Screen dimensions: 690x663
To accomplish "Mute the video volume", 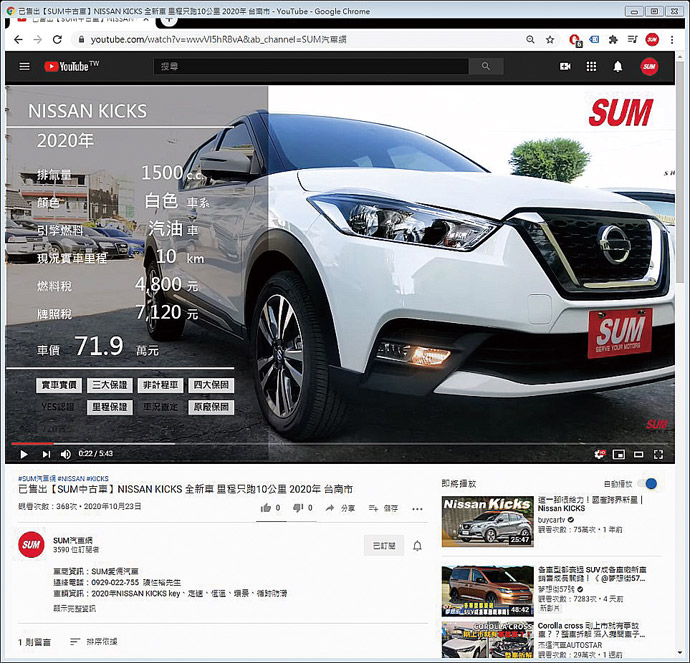I will [66, 454].
